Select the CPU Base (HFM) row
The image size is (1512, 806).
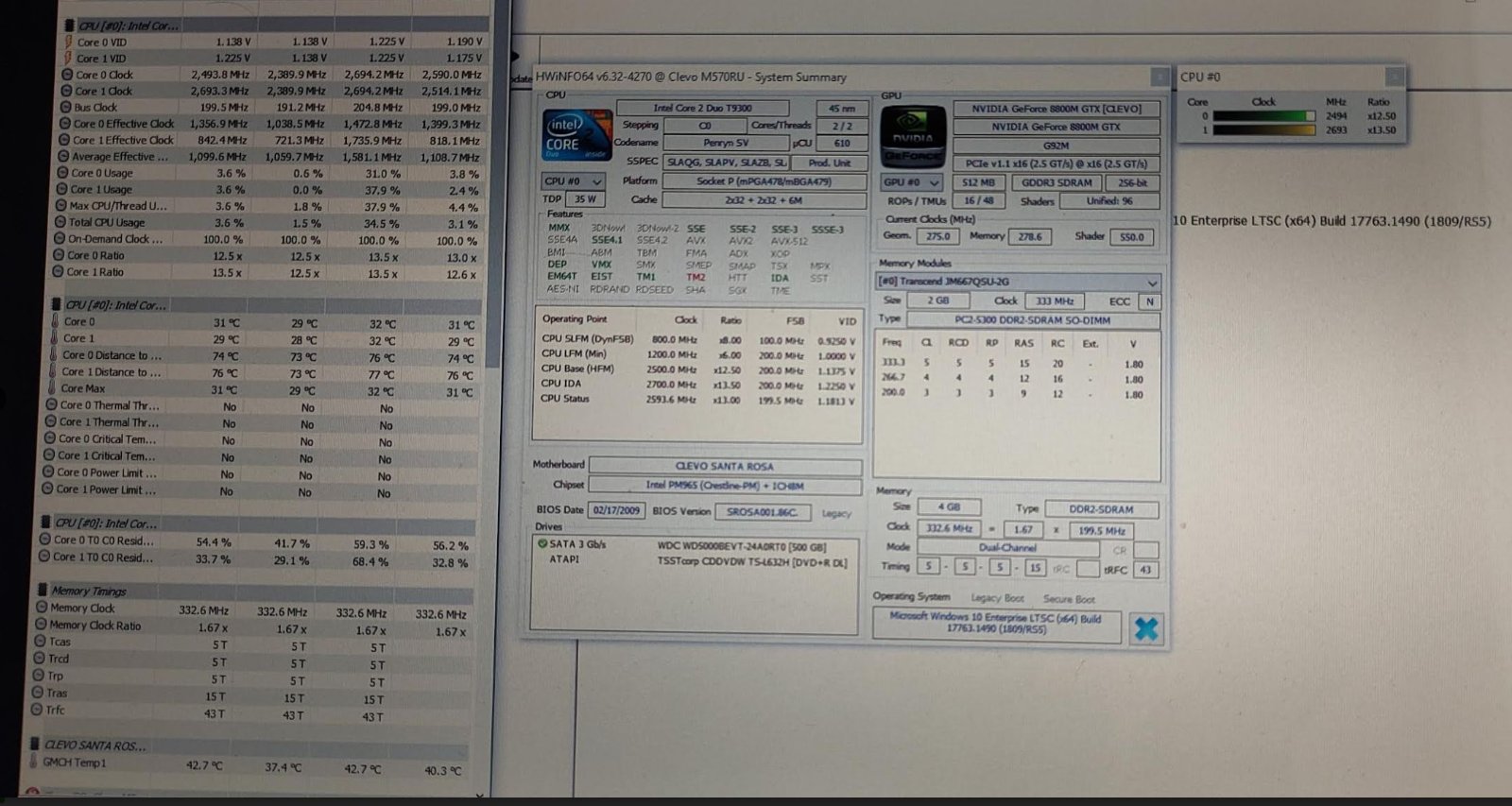(x=697, y=369)
